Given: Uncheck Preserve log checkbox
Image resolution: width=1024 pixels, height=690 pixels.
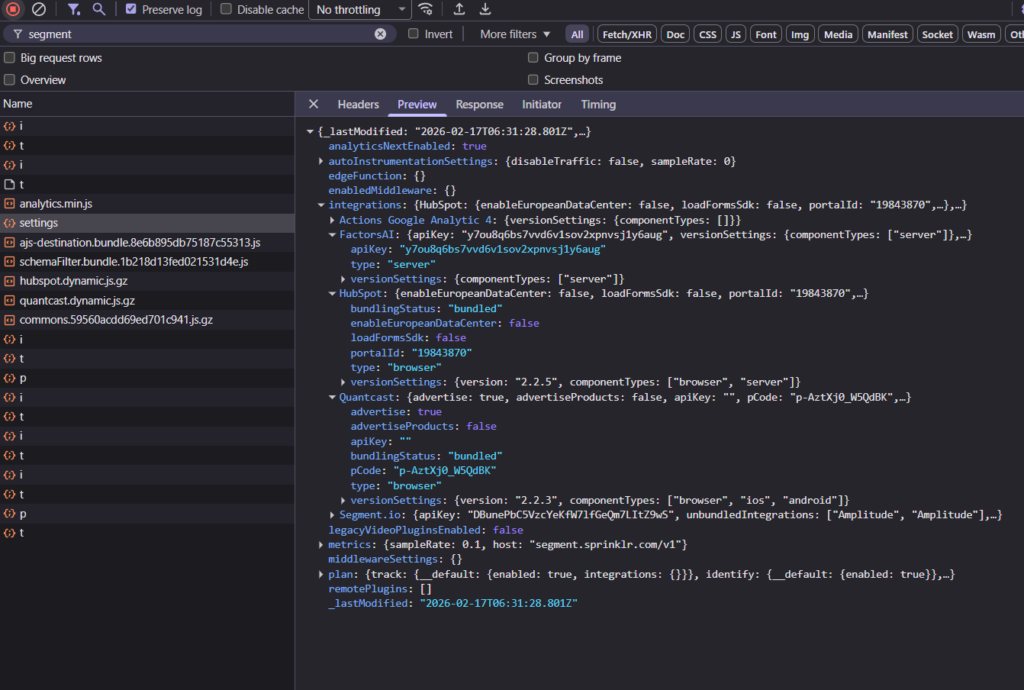Looking at the screenshot, I should pos(131,9).
